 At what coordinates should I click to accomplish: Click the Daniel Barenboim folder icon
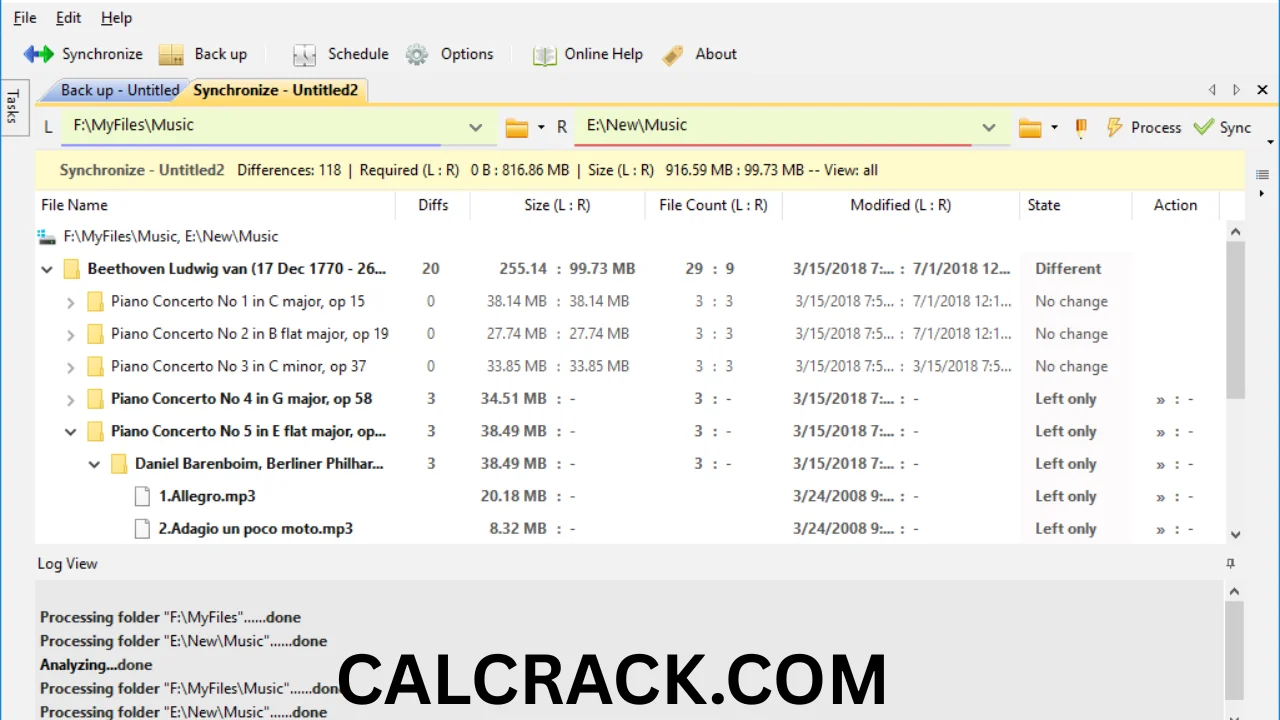click(119, 464)
